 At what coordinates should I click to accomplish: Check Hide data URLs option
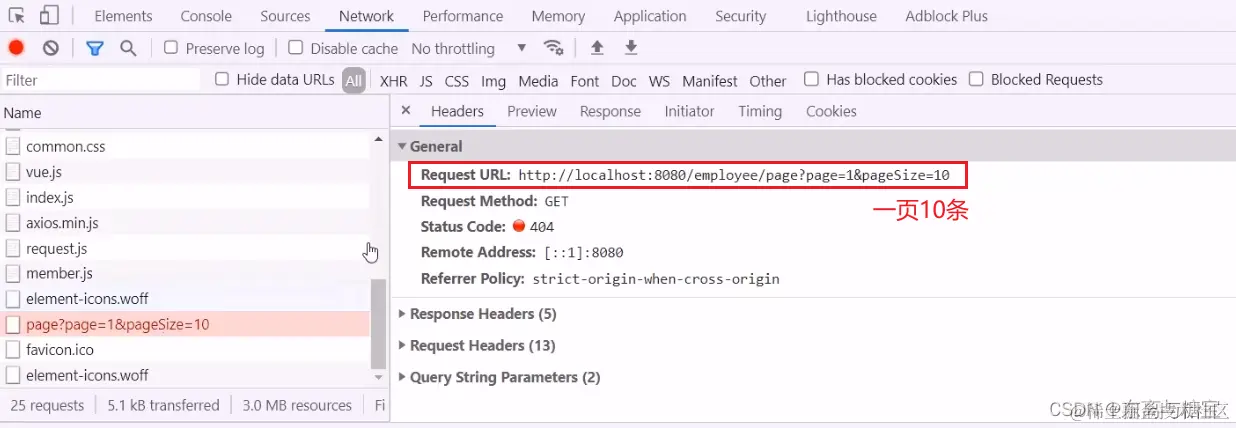[x=222, y=79]
